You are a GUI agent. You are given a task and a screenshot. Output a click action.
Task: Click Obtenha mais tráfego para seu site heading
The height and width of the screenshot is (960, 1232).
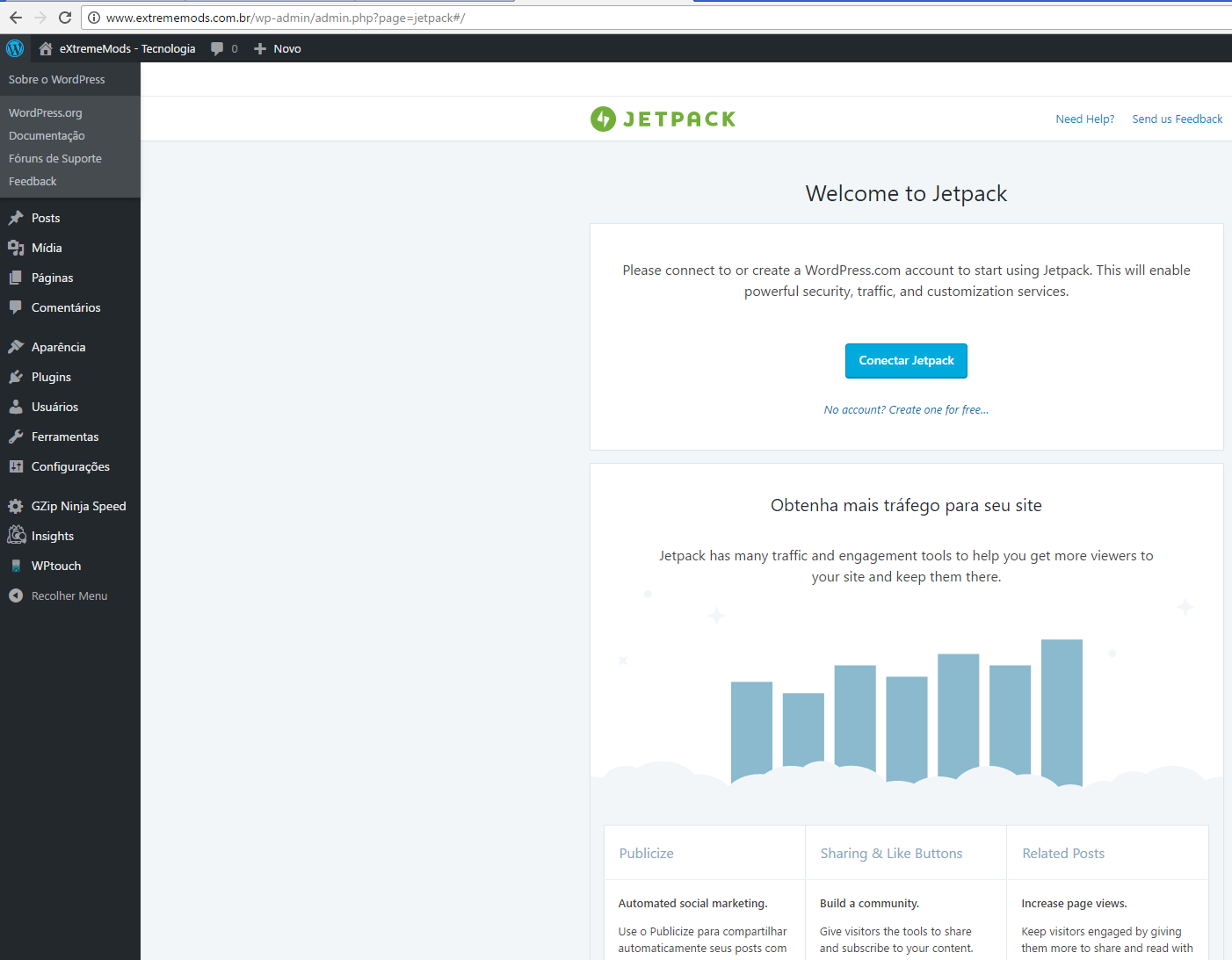click(x=906, y=505)
